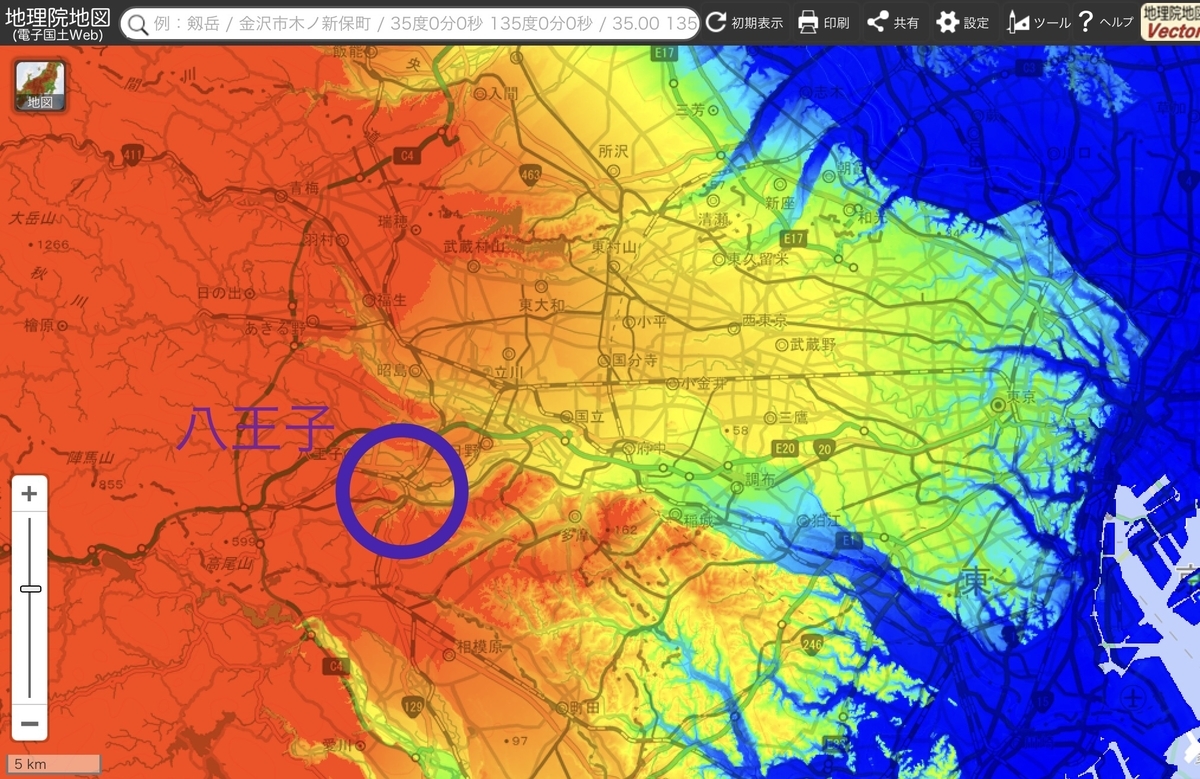
Task: Click the 福生 city label
Action: [390, 299]
